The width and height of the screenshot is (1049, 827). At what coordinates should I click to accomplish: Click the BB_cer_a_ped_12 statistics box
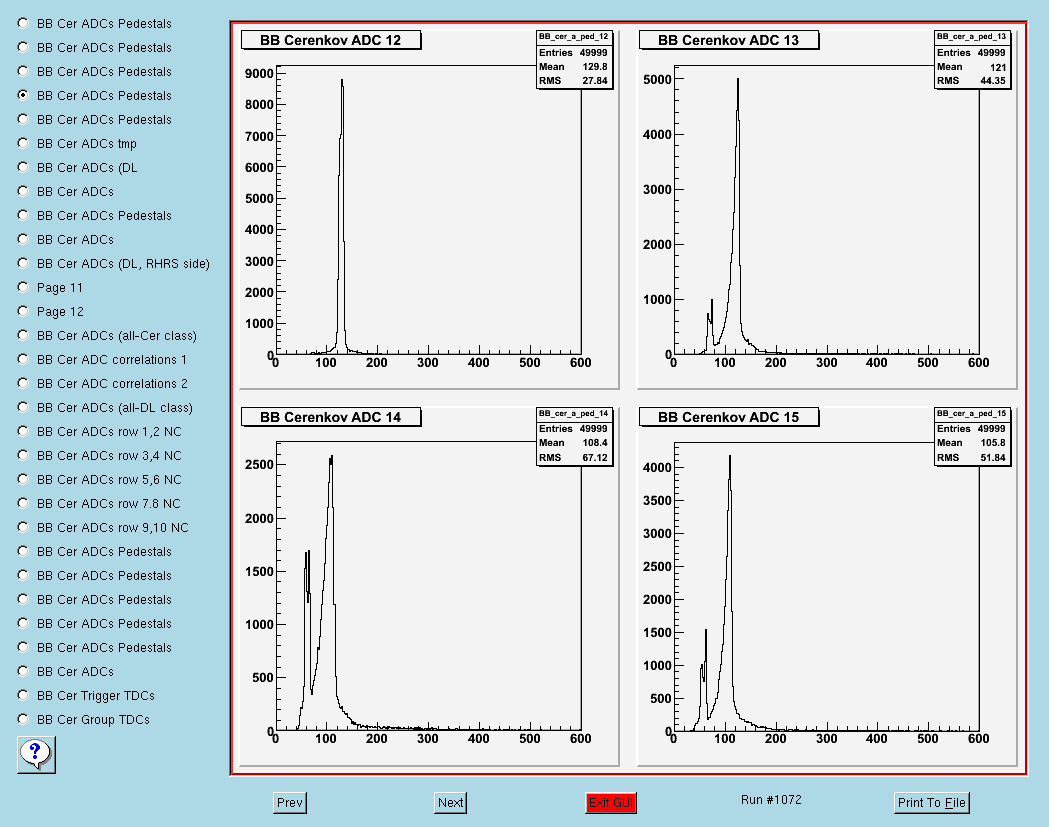tap(574, 60)
